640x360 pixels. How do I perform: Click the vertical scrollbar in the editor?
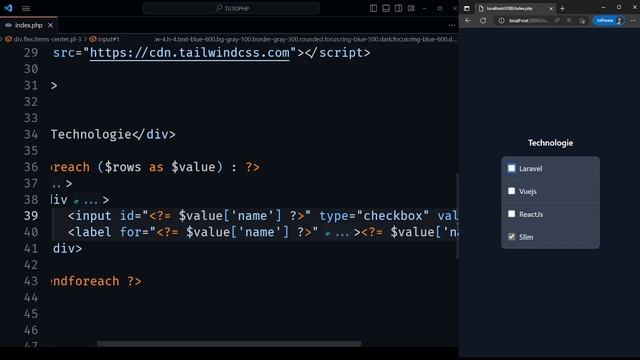[x=457, y=216]
